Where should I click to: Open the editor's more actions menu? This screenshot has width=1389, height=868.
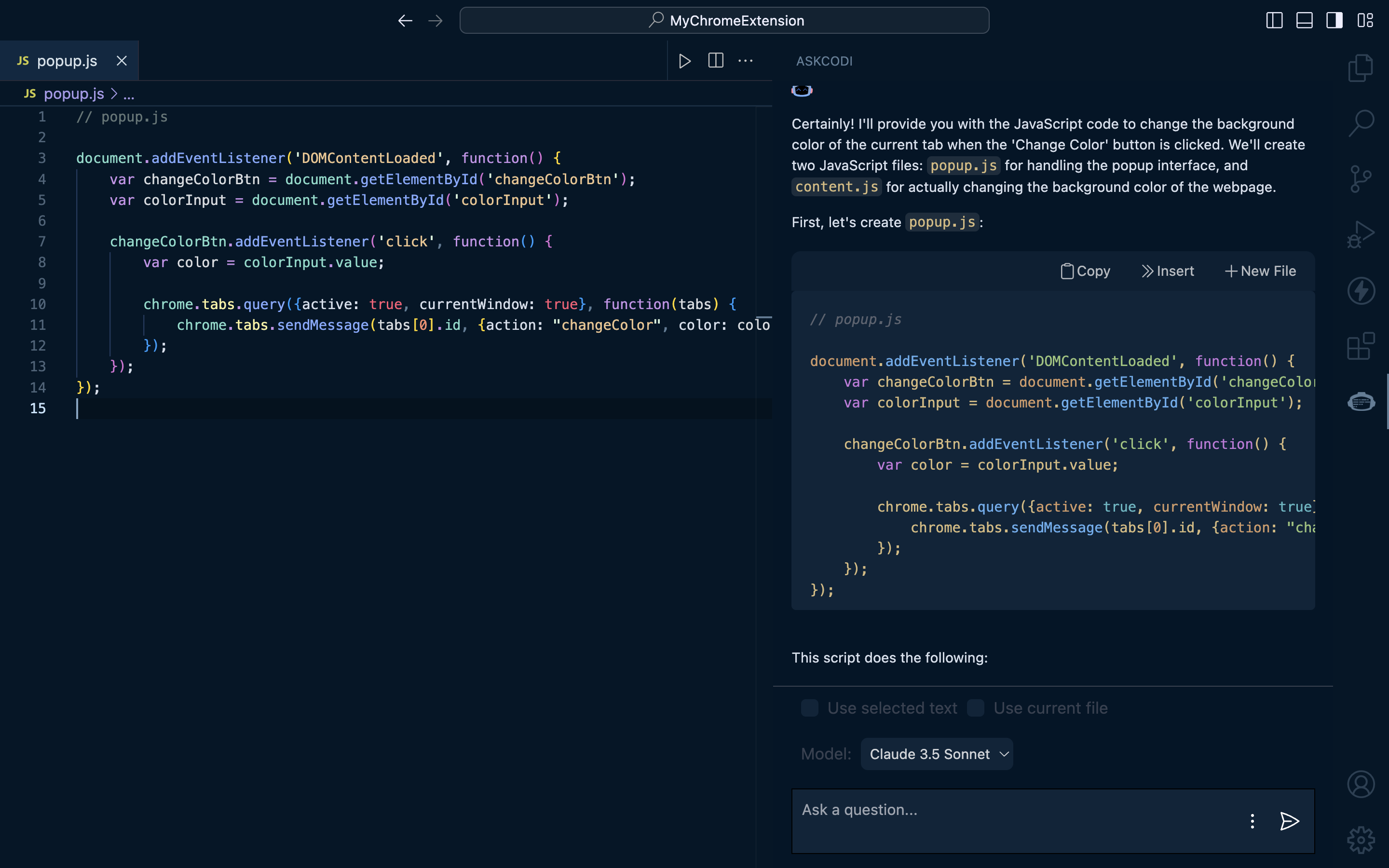click(746, 61)
